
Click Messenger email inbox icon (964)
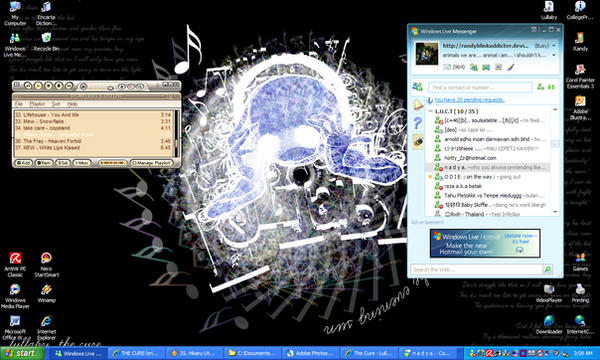(454, 67)
